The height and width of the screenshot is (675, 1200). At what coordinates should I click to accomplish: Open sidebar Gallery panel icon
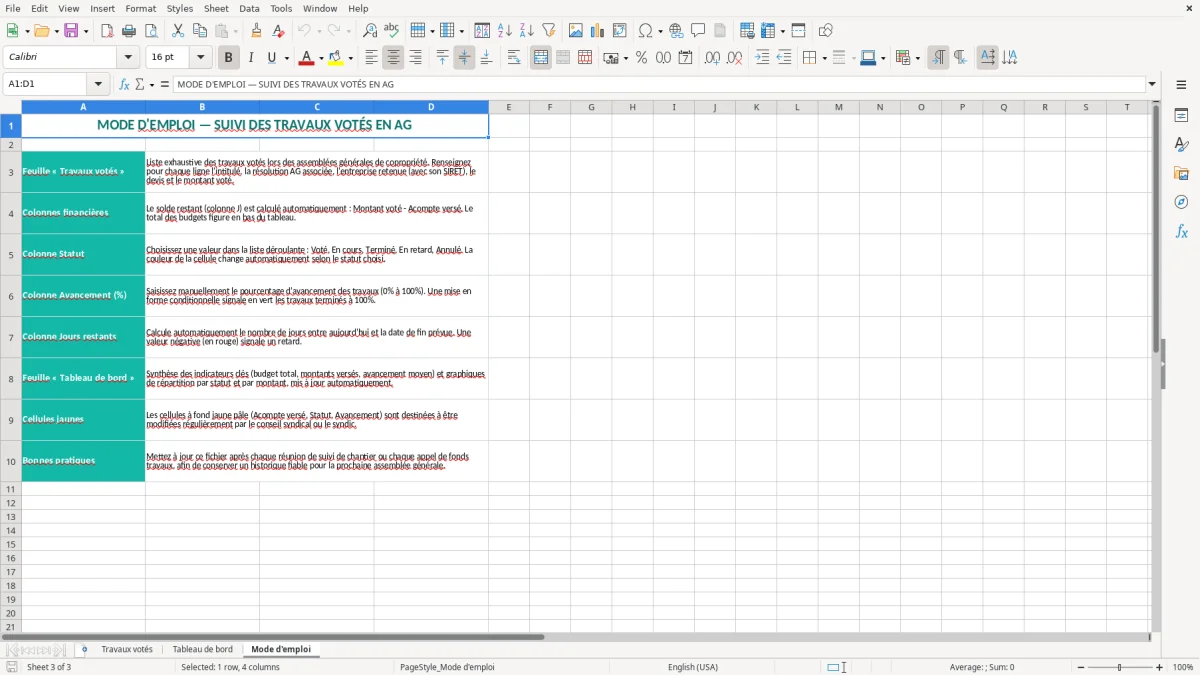click(x=1181, y=174)
